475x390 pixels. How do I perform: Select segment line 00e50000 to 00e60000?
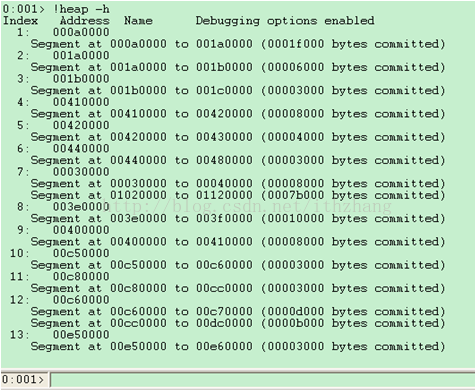pos(238,347)
